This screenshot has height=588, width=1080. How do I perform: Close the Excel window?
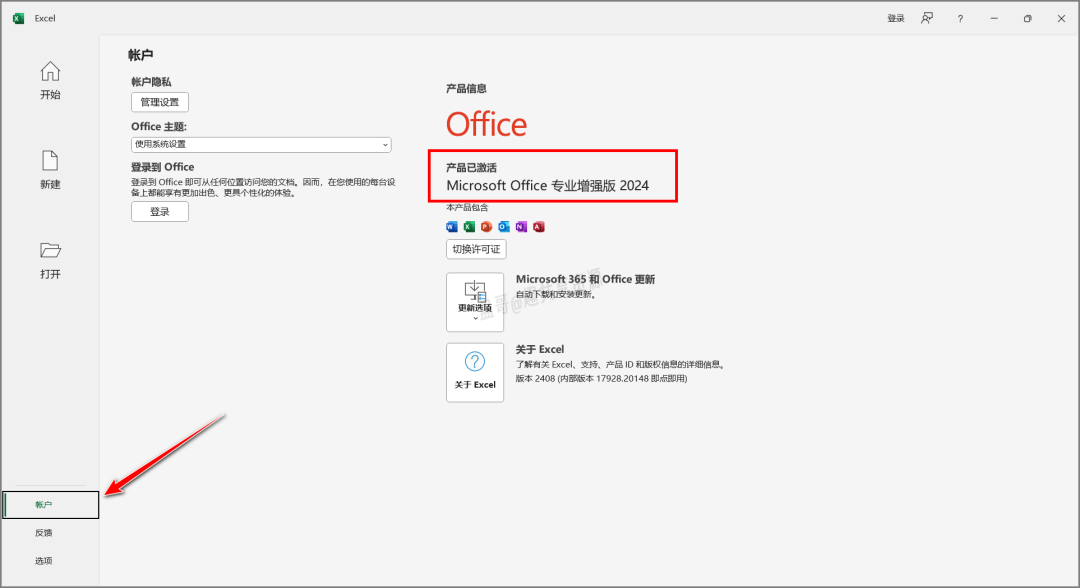[1061, 19]
